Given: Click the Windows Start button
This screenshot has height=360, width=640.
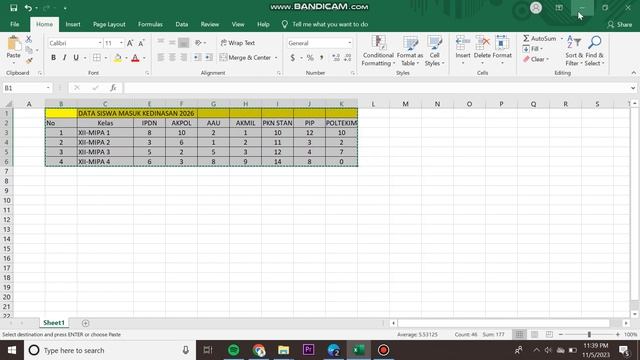Looking at the screenshot, I should (x=12, y=350).
